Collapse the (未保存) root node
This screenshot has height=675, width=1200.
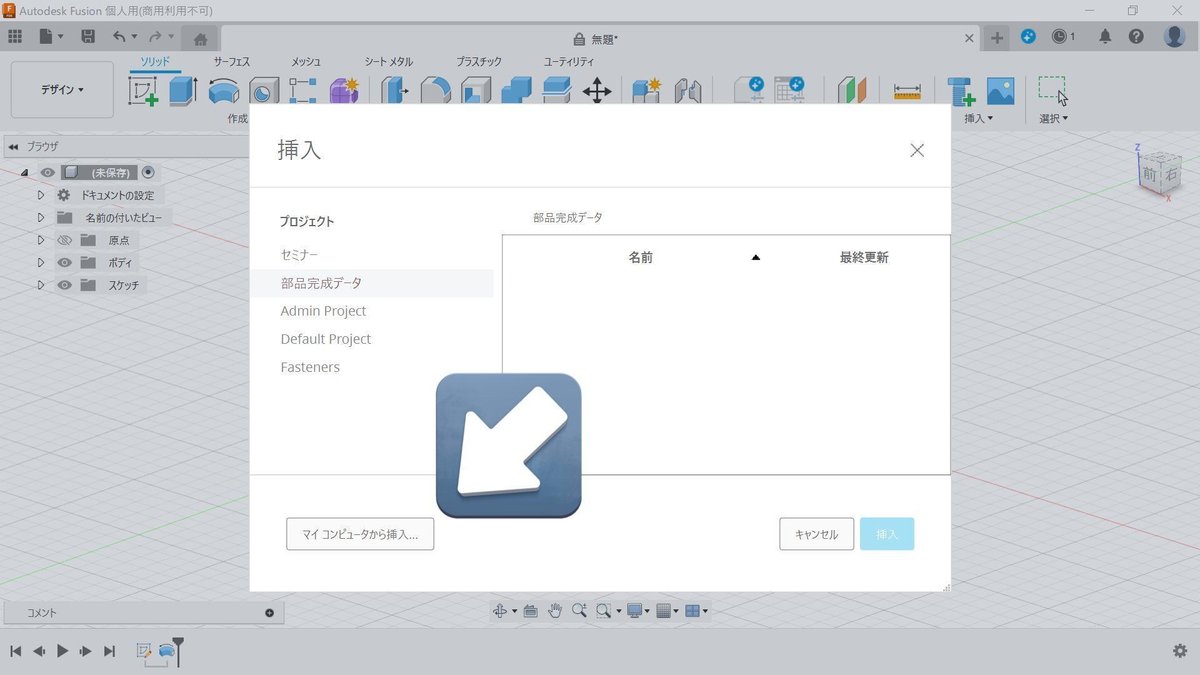pyautogui.click(x=24, y=173)
